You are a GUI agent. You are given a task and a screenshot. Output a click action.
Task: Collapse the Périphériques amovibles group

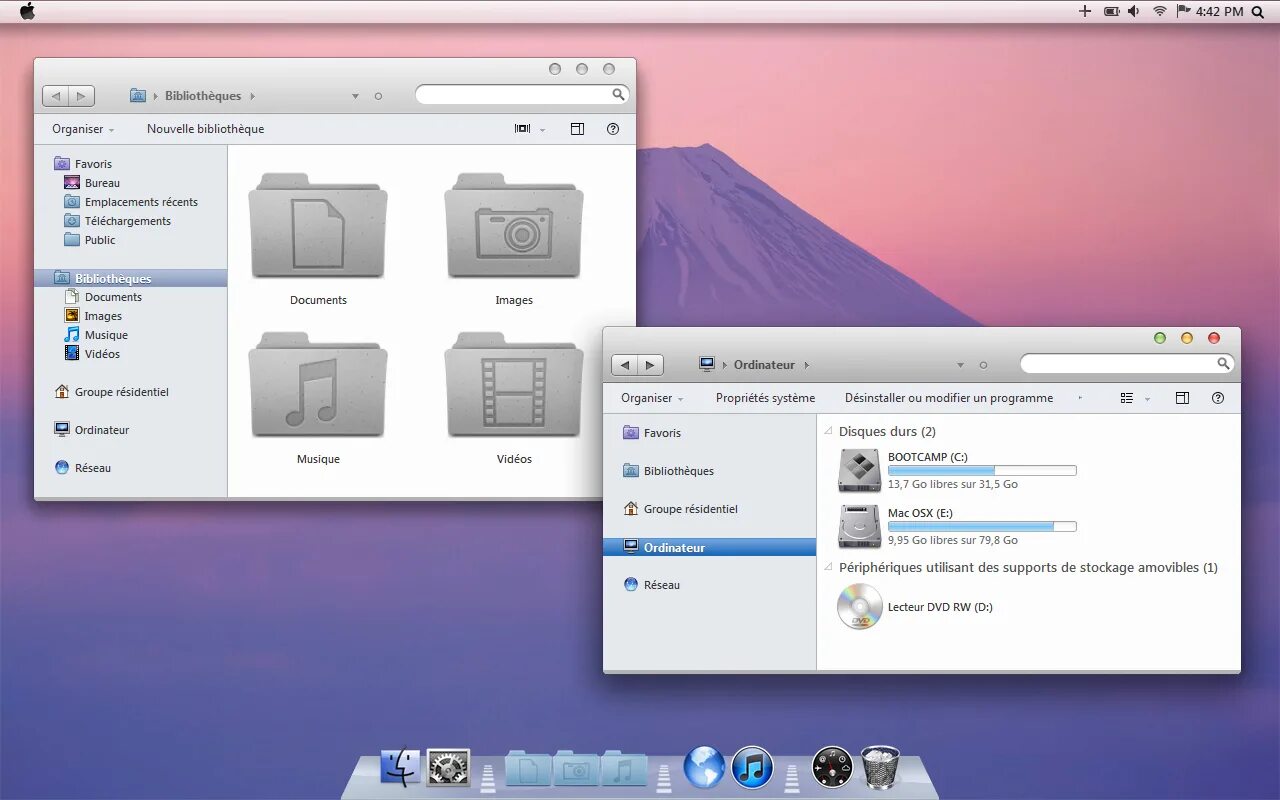click(x=829, y=567)
